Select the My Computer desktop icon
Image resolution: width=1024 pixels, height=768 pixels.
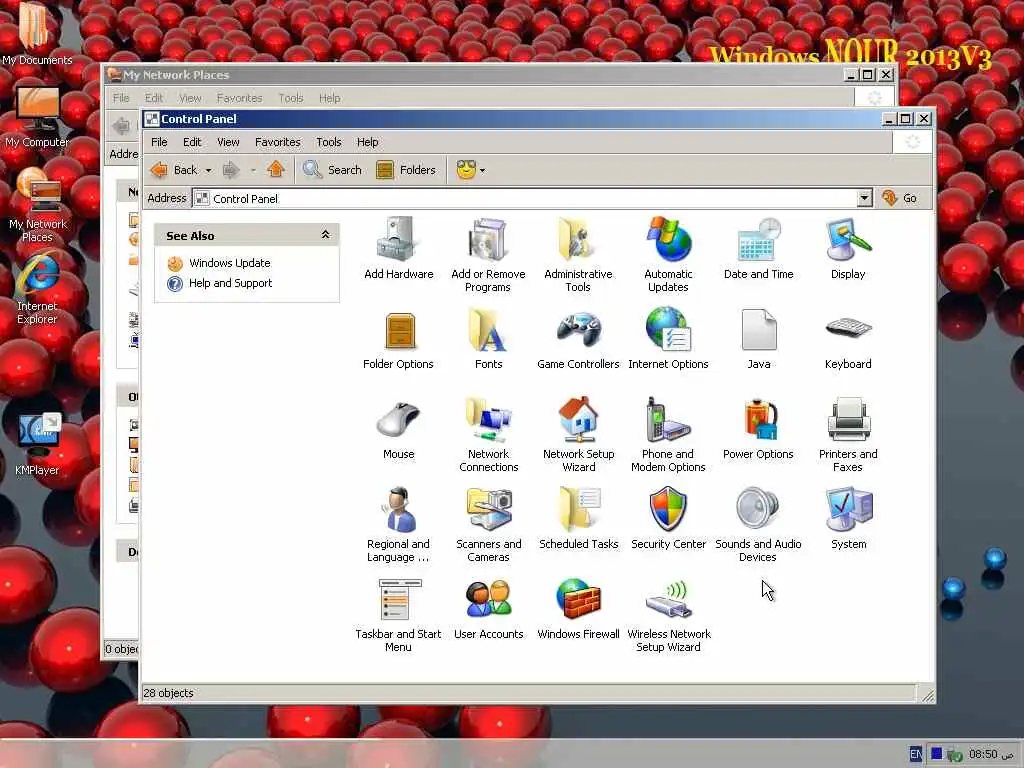pos(37,116)
